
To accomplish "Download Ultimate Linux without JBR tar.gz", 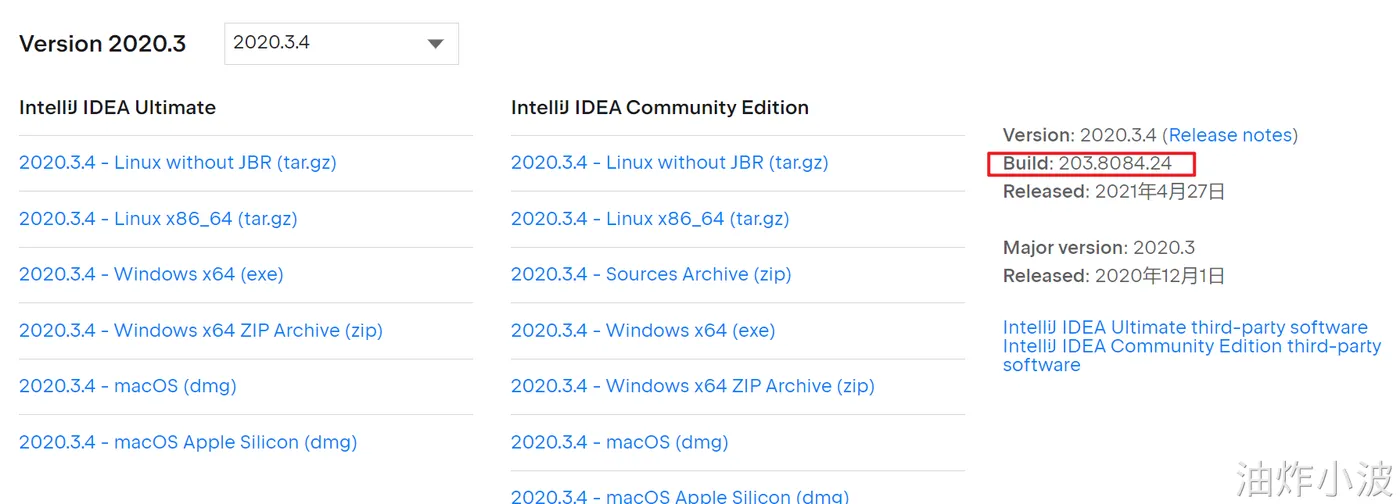I will click(178, 163).
